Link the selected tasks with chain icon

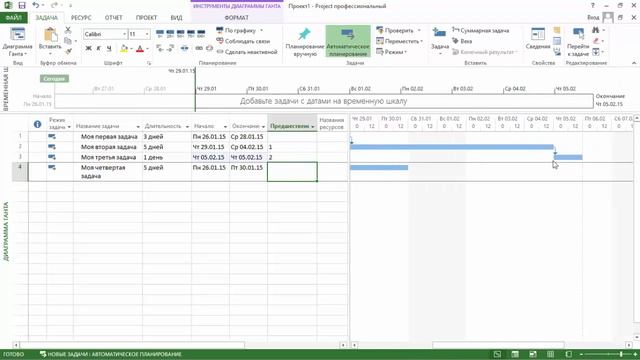pyautogui.click(x=199, y=49)
